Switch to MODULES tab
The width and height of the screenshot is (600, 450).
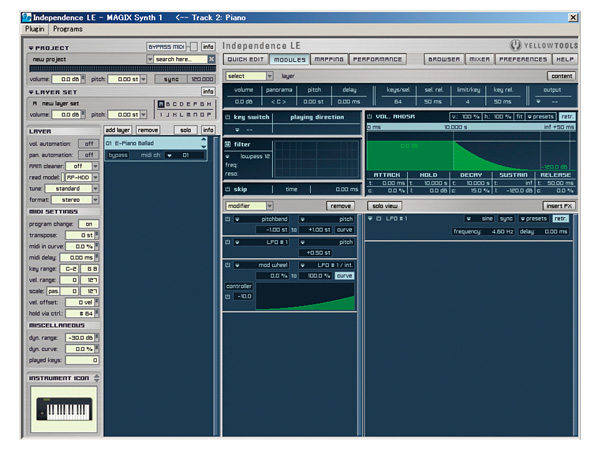[x=290, y=59]
